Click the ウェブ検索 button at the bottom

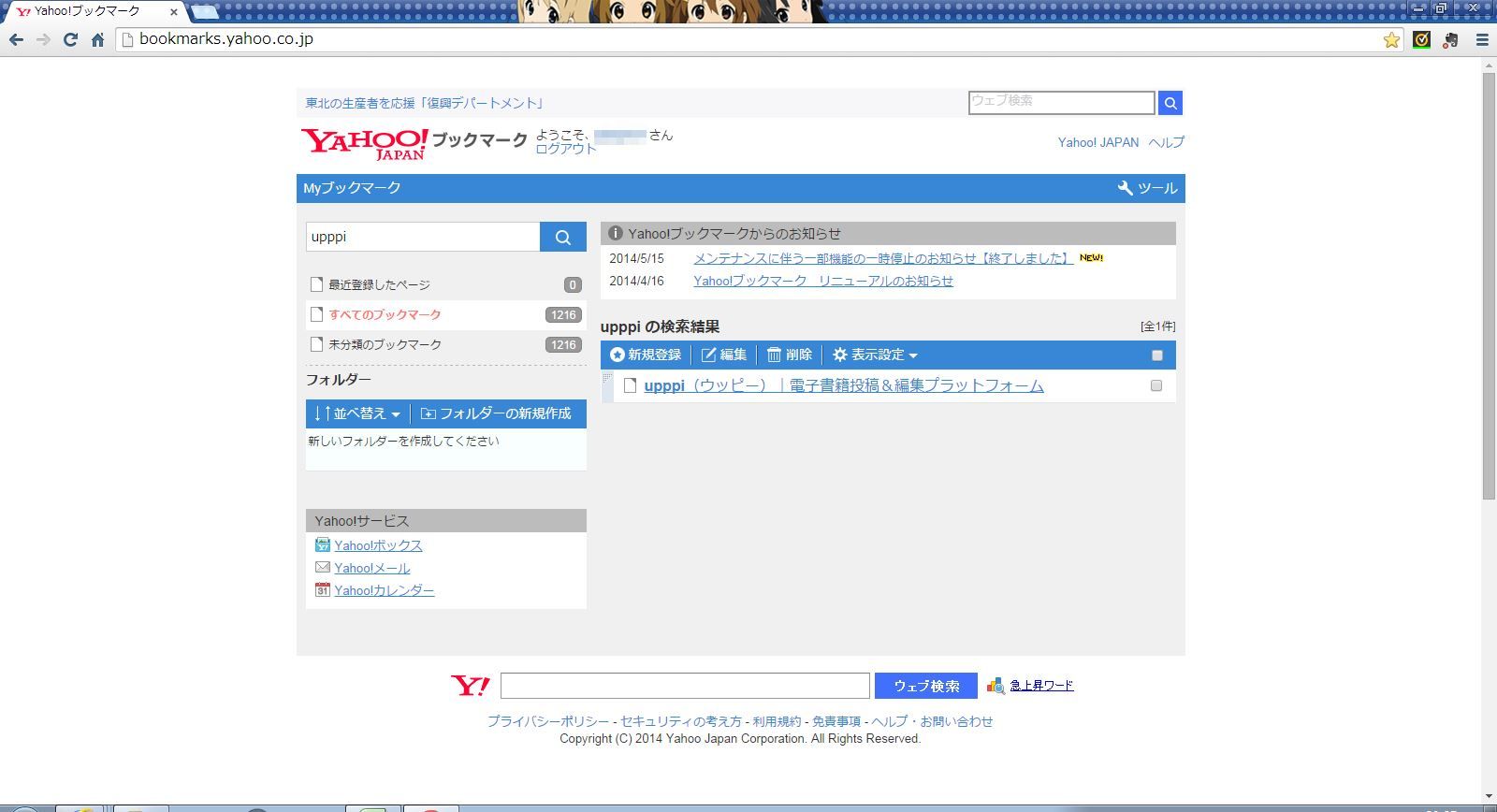(x=926, y=686)
